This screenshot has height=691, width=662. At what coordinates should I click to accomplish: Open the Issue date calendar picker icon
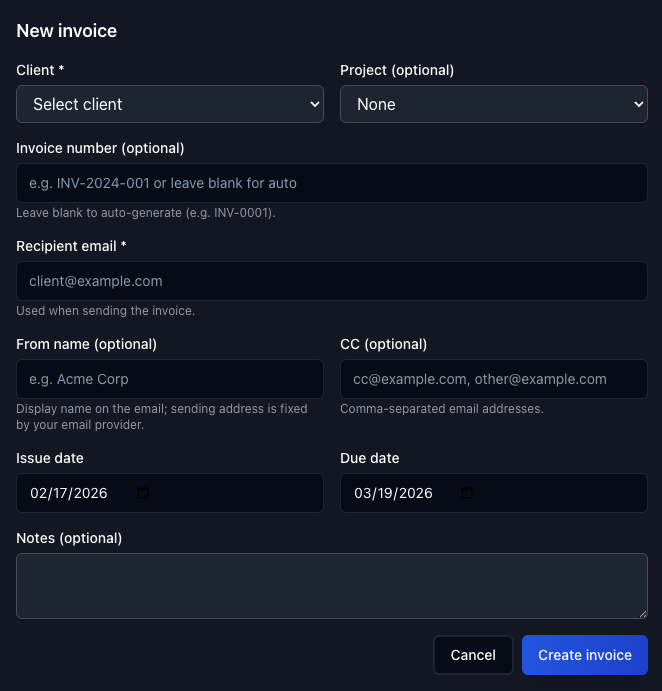coord(142,493)
